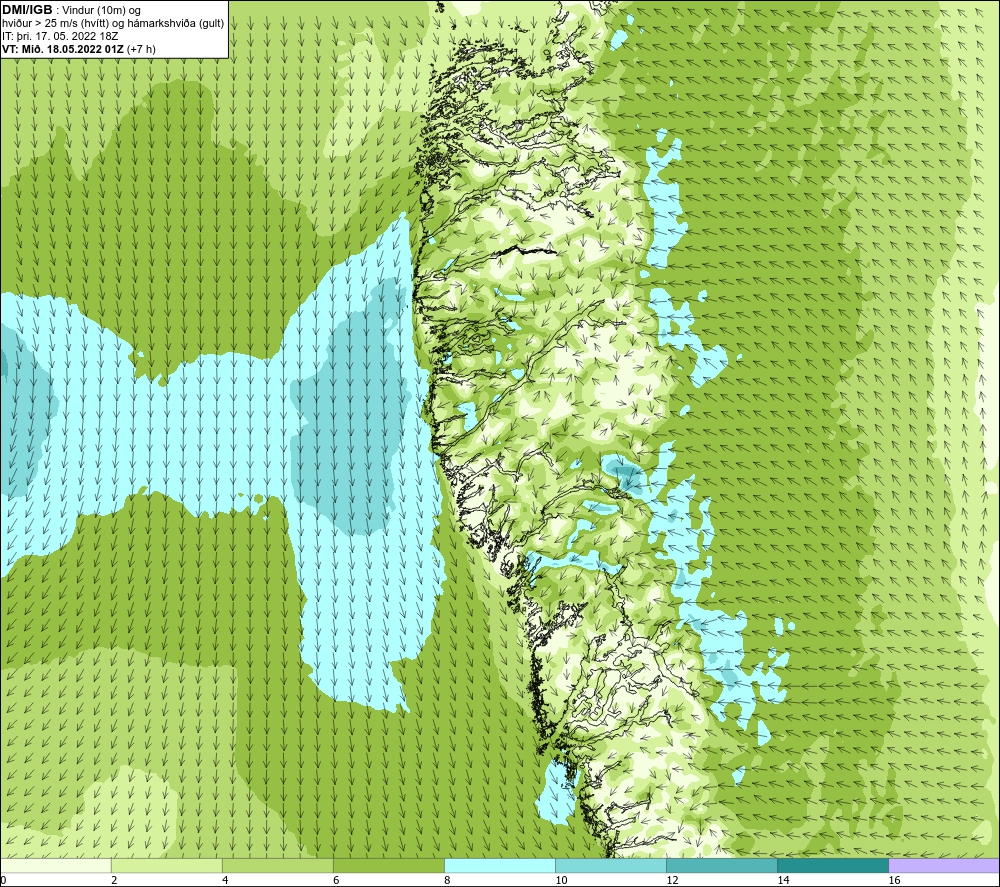Click legend scale label '6'
This screenshot has height=887, width=1000.
(336, 880)
